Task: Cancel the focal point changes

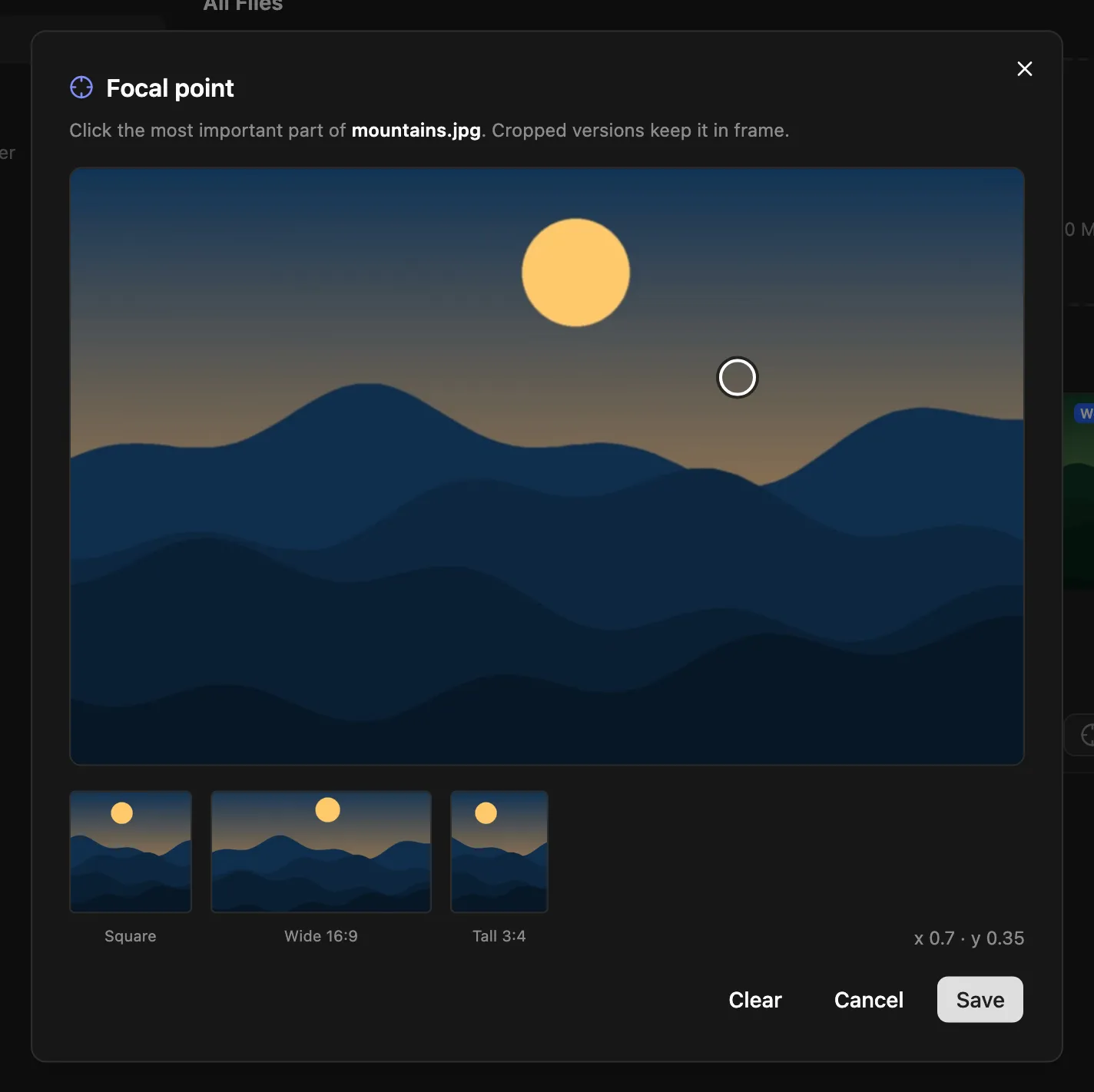Action: pyautogui.click(x=869, y=1000)
